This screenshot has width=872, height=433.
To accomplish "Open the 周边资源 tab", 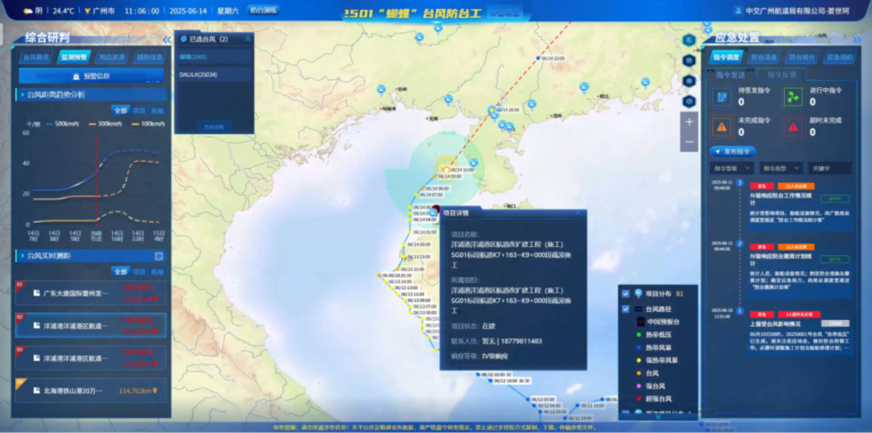I will [111, 57].
